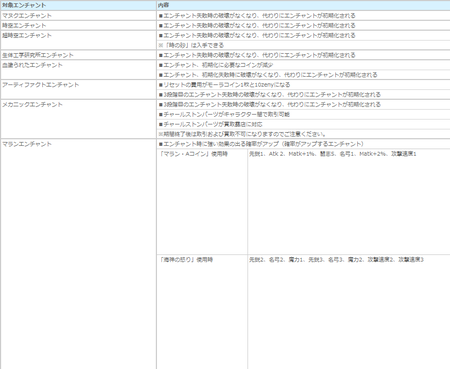Click first description line of 超時空エンチャント
This screenshot has width=450, height=369.
257,35
